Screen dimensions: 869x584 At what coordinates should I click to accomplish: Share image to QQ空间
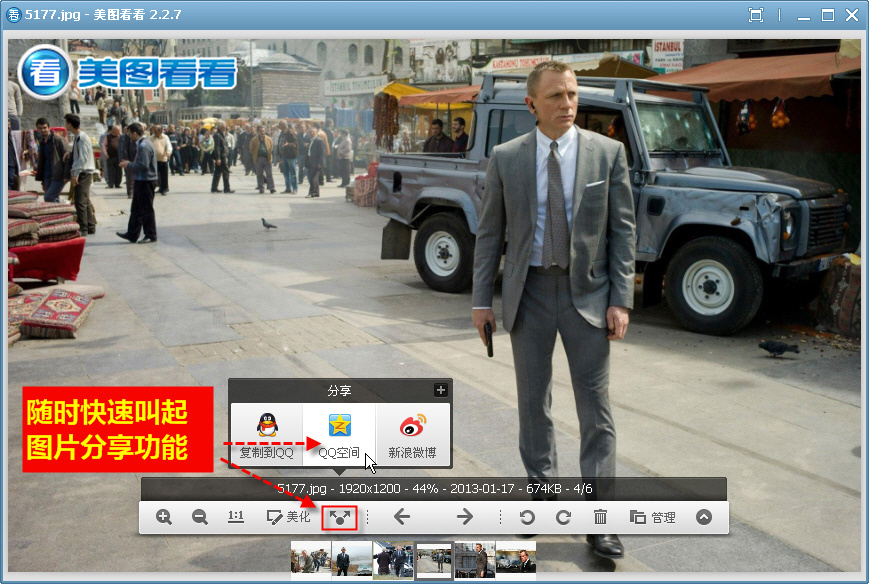(x=339, y=436)
